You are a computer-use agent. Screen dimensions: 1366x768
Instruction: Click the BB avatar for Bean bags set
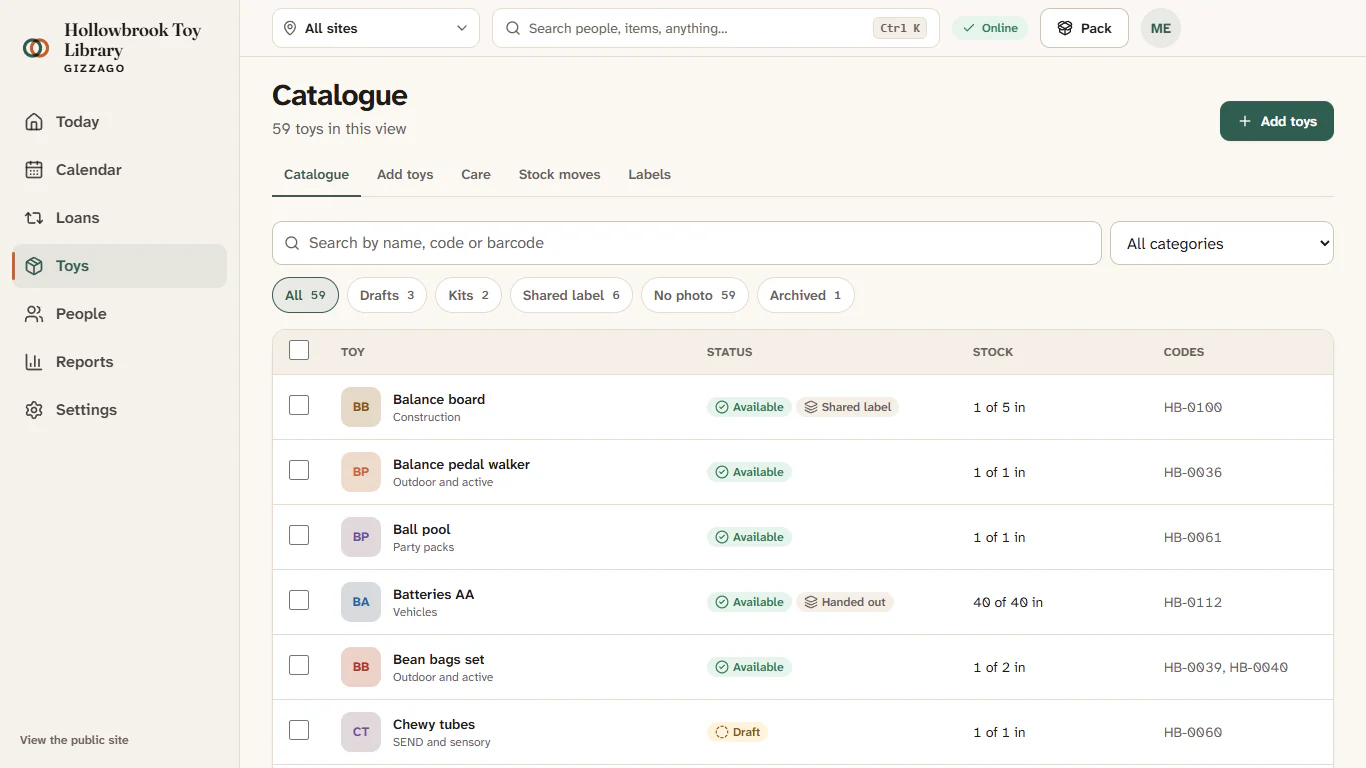361,667
